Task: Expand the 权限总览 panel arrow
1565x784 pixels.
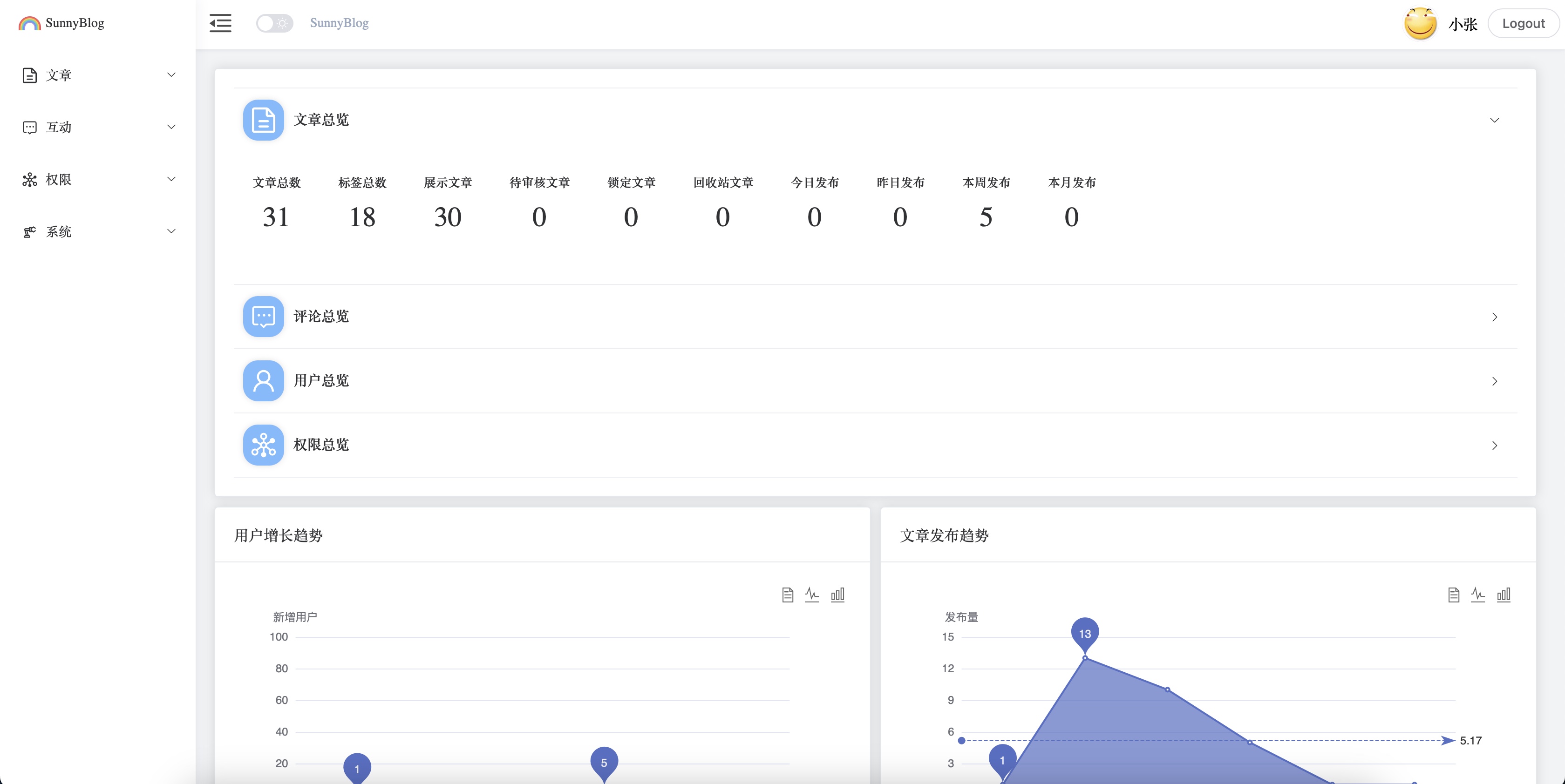Action: 1495,446
